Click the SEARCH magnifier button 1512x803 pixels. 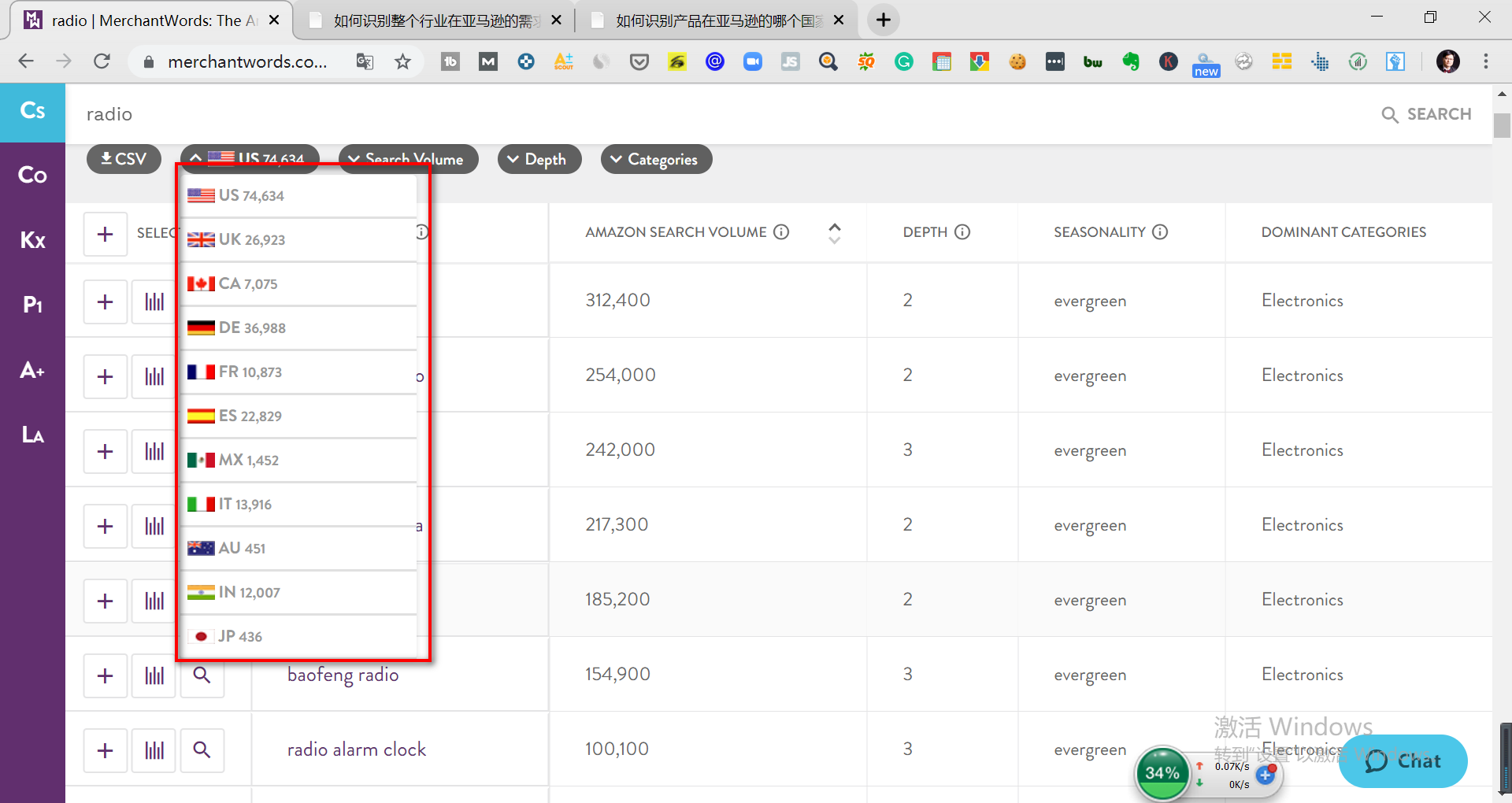(x=1426, y=114)
